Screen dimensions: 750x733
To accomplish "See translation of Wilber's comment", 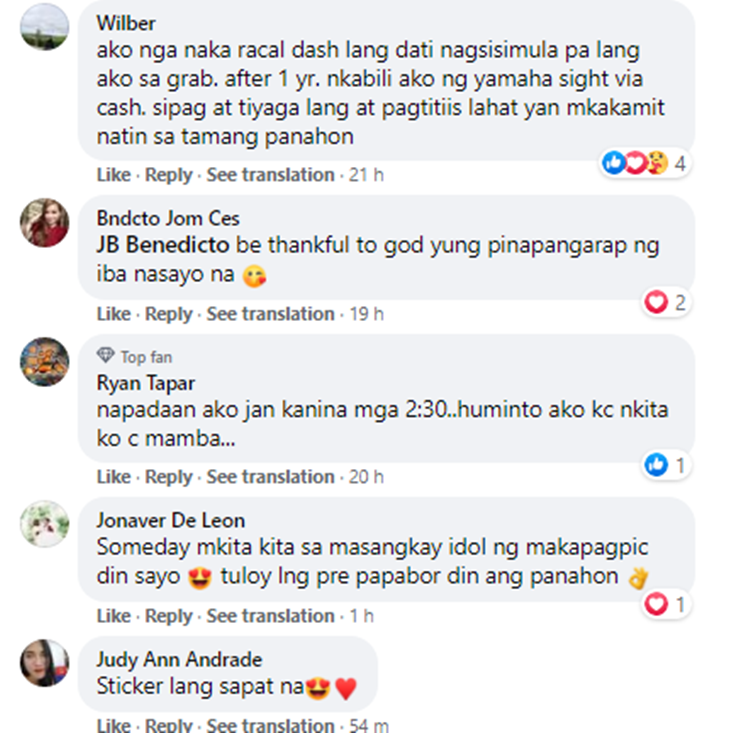I will pyautogui.click(x=270, y=175).
